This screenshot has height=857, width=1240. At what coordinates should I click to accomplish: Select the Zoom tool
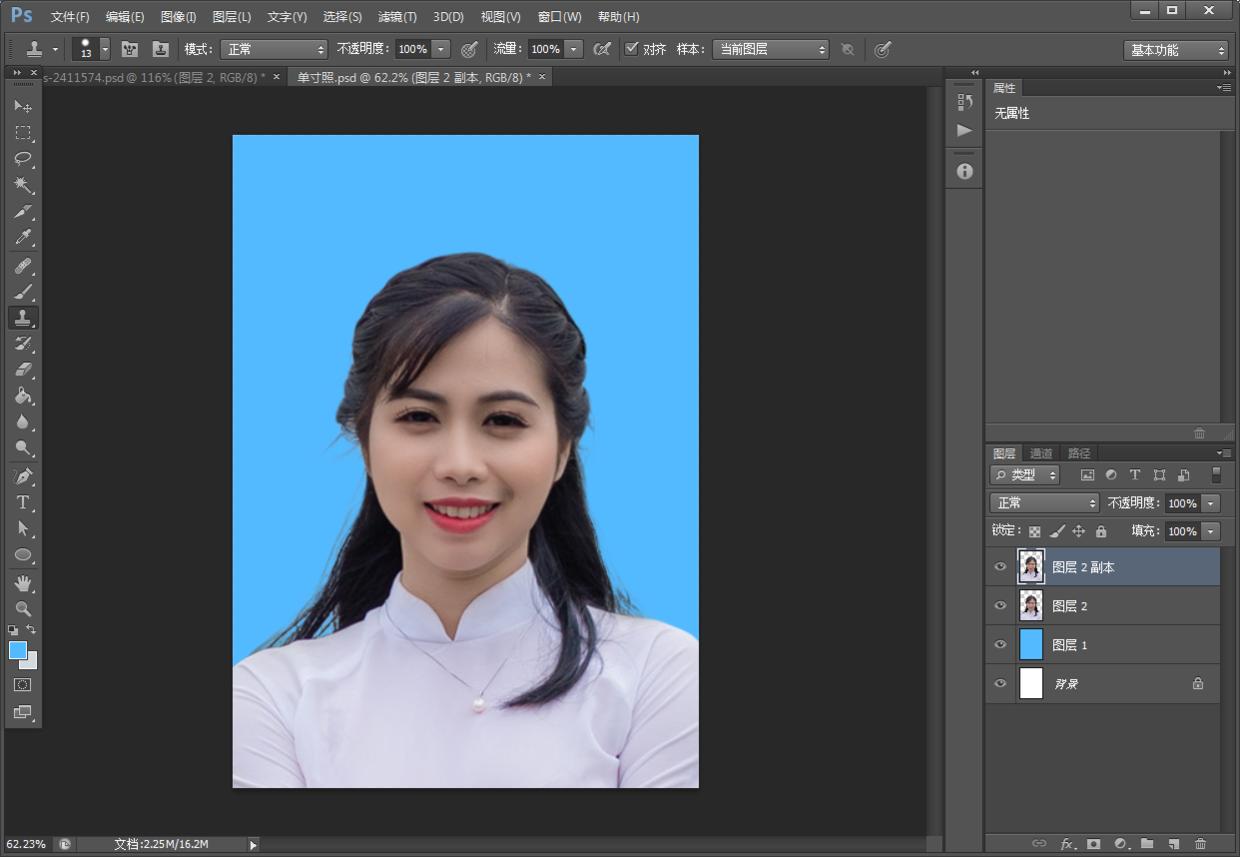[x=23, y=608]
